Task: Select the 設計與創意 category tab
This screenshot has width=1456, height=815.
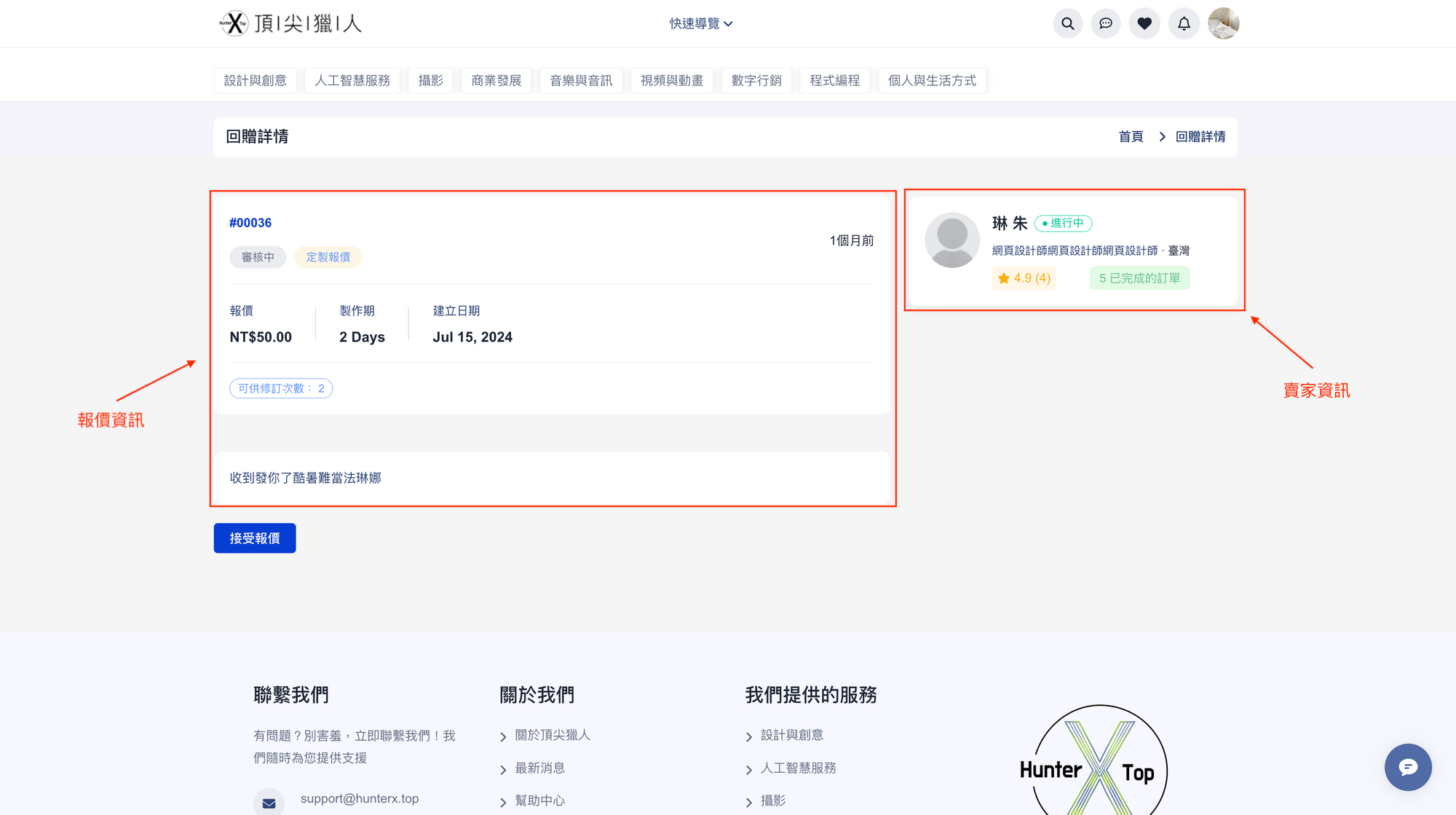Action: [x=255, y=80]
